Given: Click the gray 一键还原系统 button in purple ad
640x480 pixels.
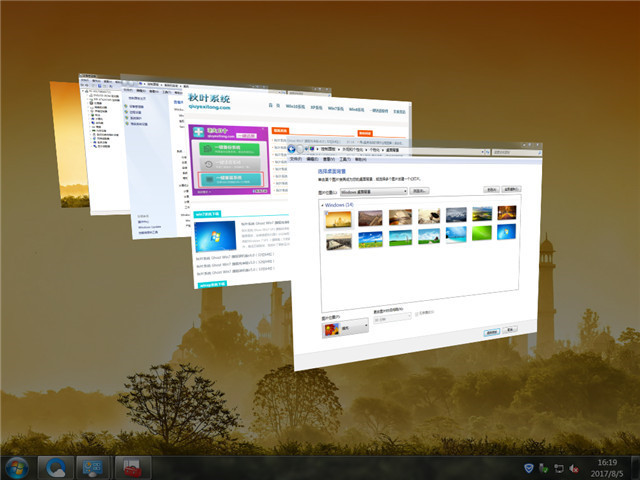Looking at the screenshot, I should (231, 164).
